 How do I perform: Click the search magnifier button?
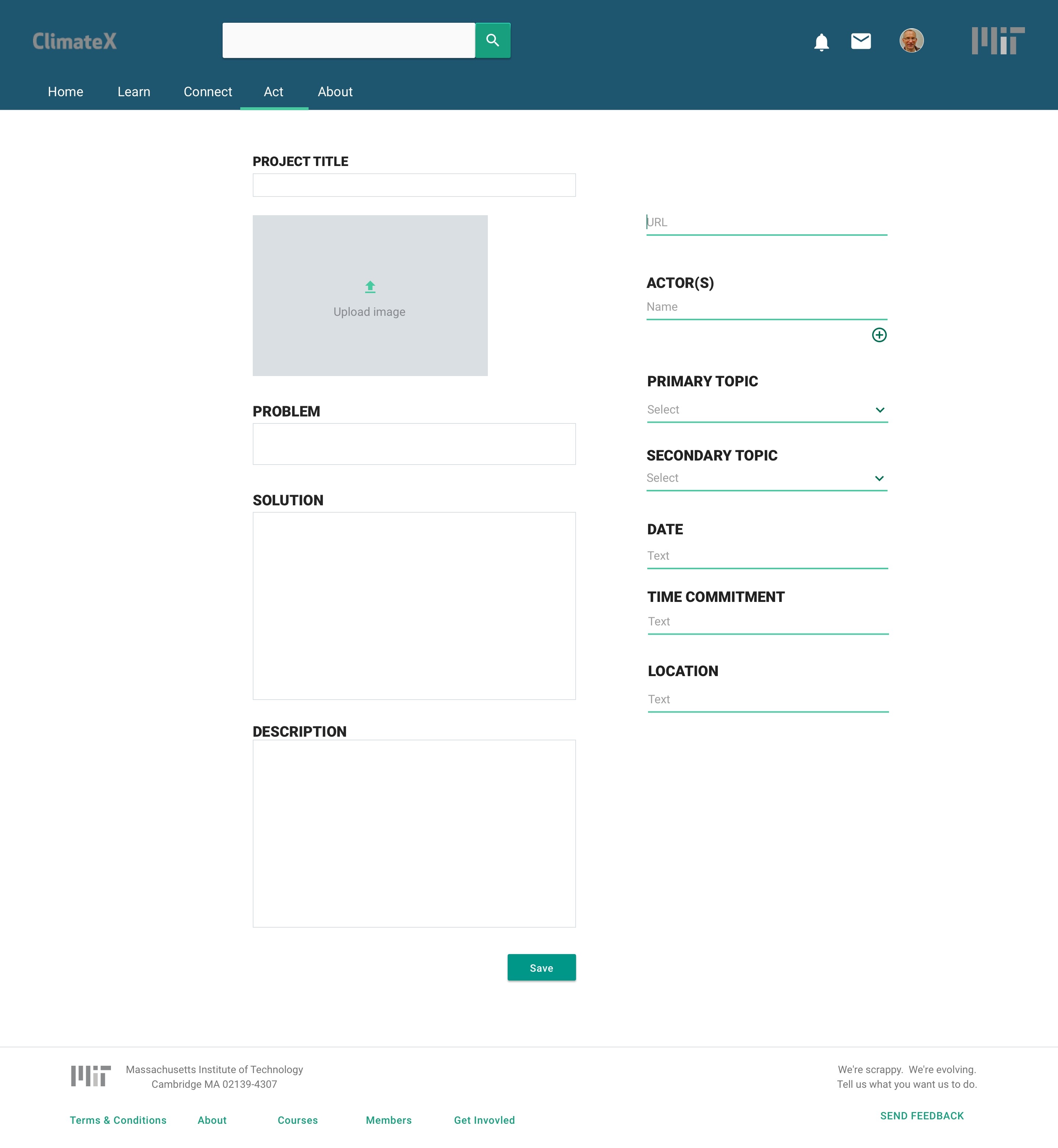492,40
